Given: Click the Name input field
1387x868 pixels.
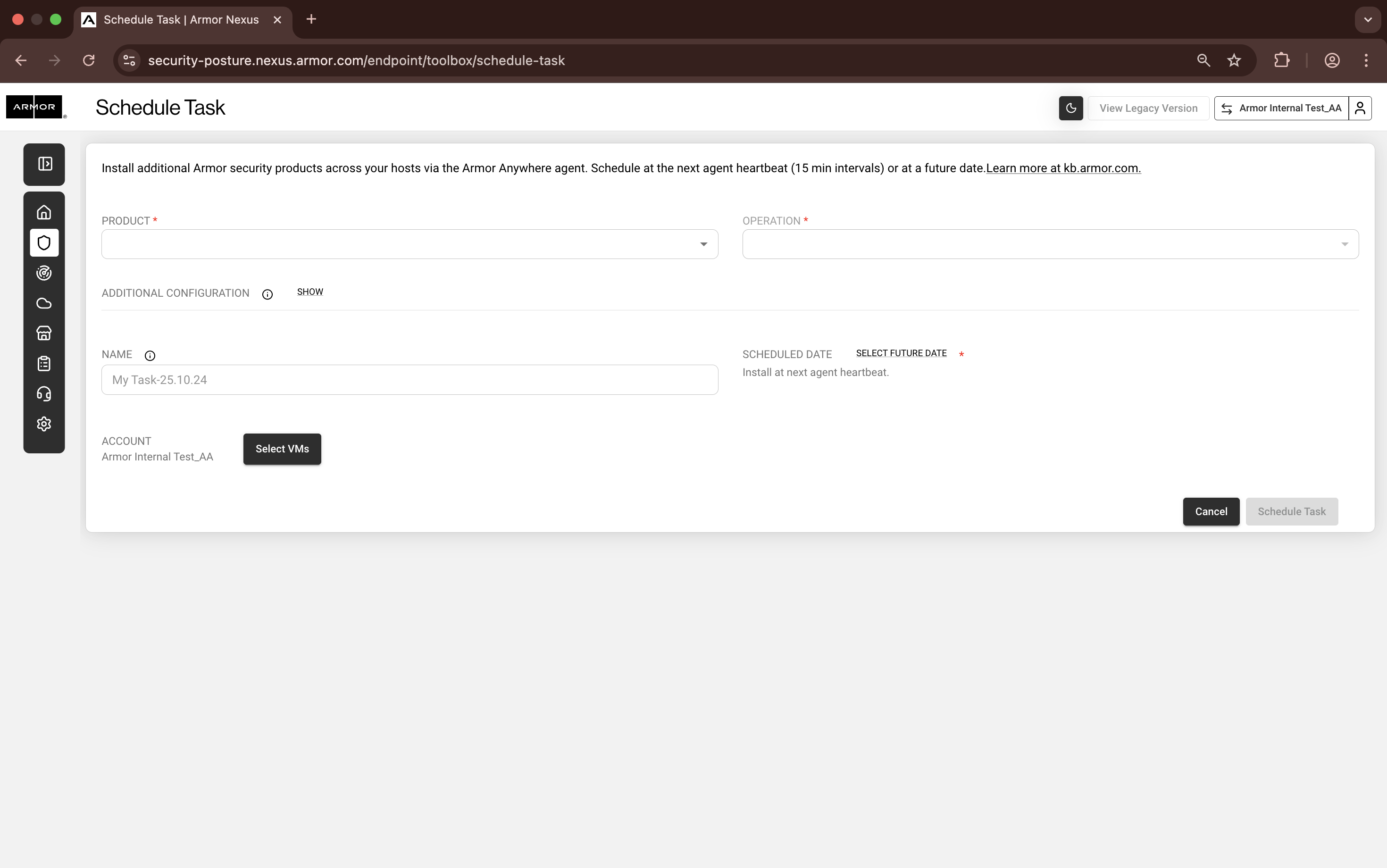Looking at the screenshot, I should (409, 380).
